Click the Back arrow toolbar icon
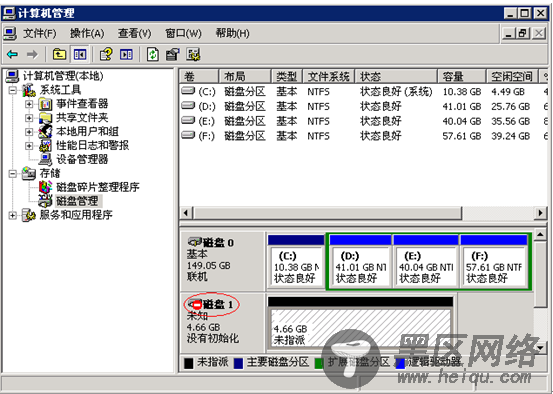 tap(12, 54)
